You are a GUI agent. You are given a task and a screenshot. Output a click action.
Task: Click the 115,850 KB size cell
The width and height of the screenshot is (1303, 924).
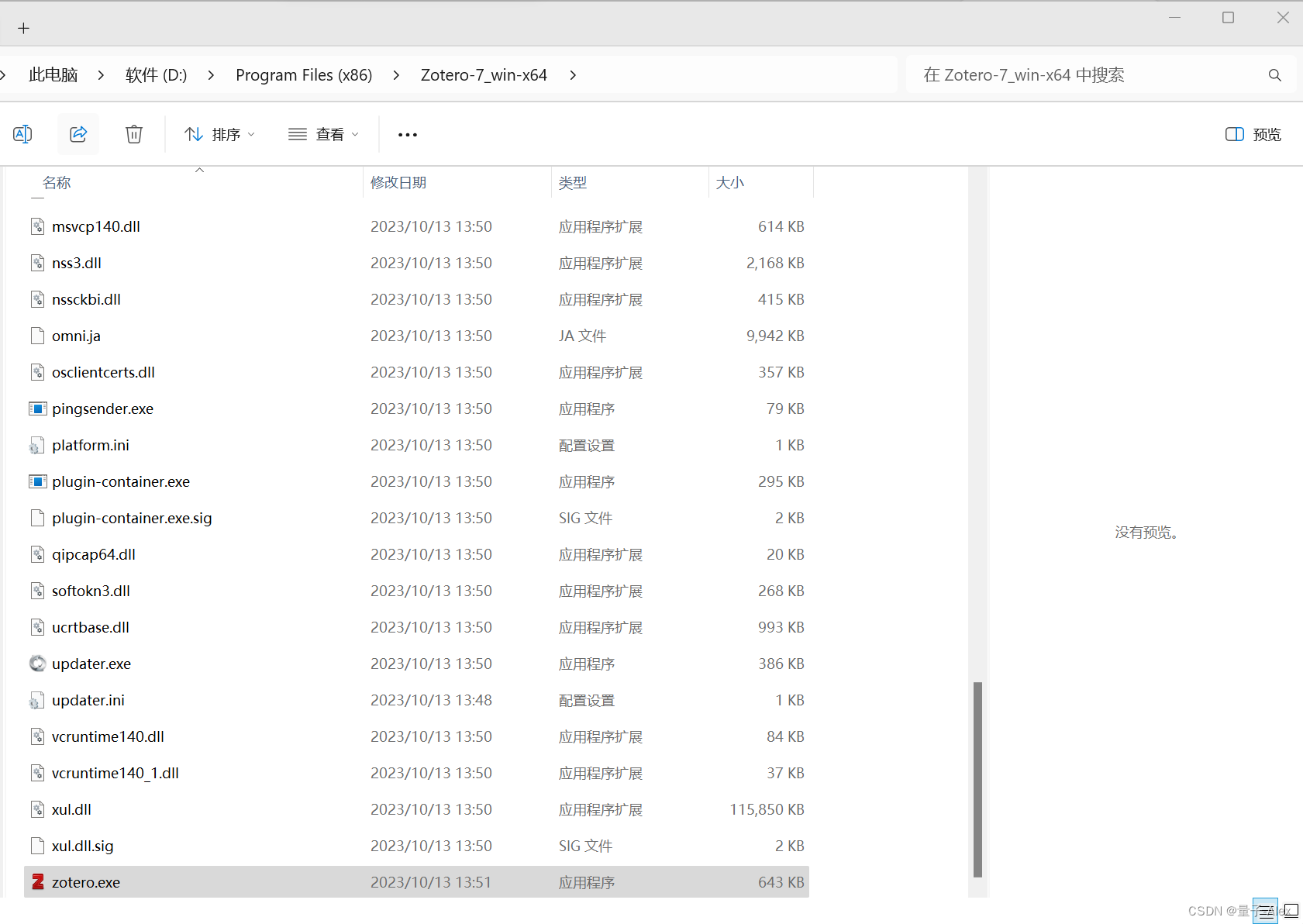pyautogui.click(x=767, y=809)
